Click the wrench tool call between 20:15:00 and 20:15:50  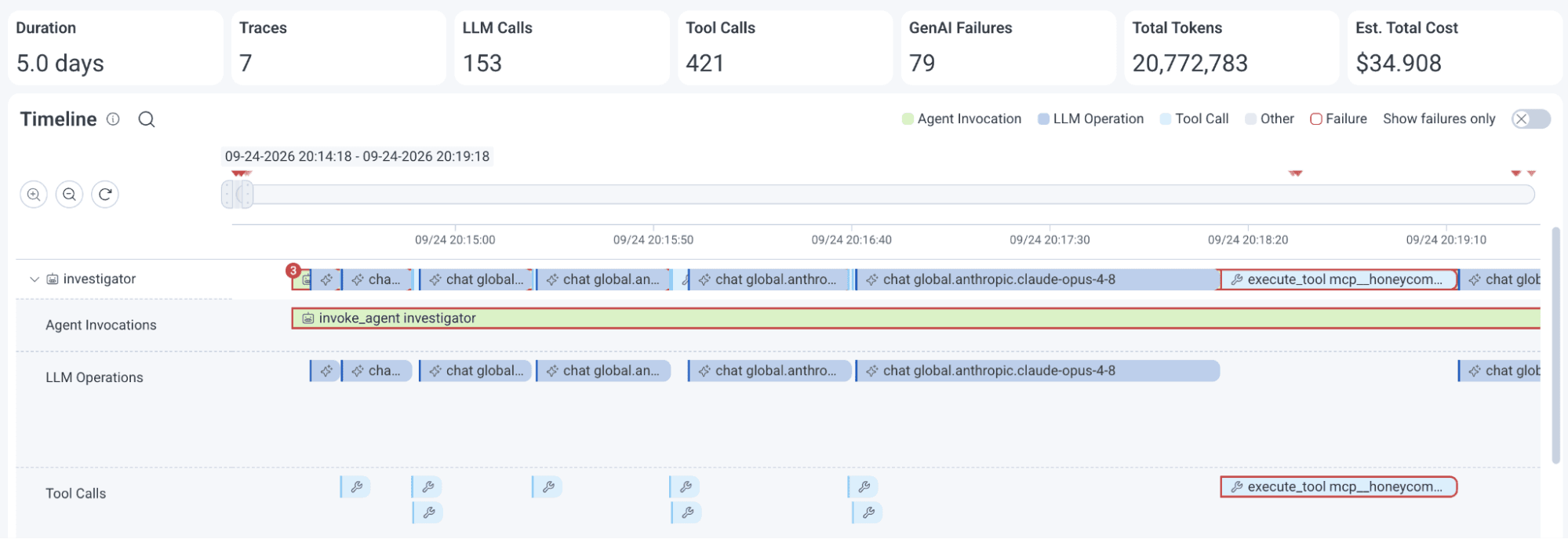(548, 487)
